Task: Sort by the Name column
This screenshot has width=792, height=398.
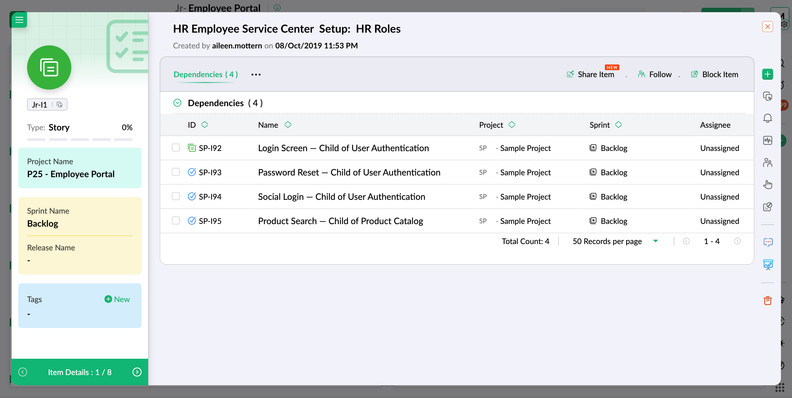Action: point(287,125)
